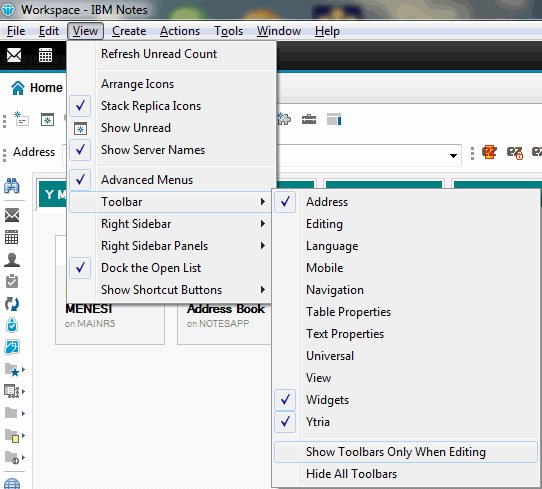Uncheck the Address toolbar
Screen dimensions: 542x489
406,202
